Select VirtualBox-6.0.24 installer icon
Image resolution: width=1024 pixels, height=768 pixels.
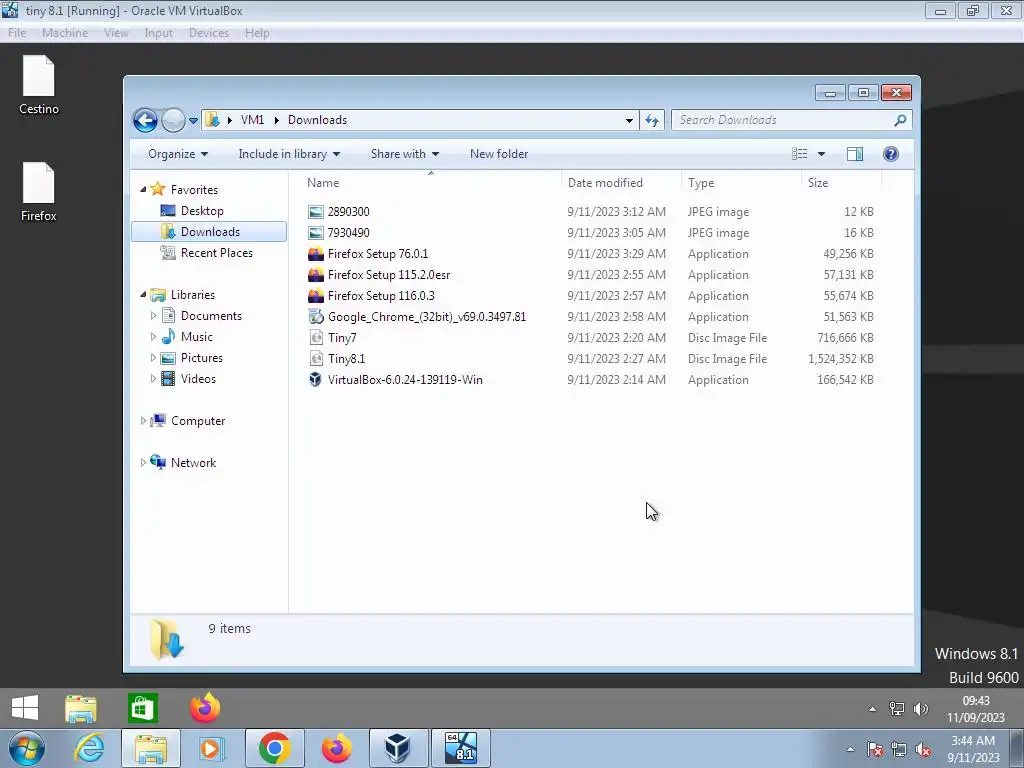click(x=316, y=379)
